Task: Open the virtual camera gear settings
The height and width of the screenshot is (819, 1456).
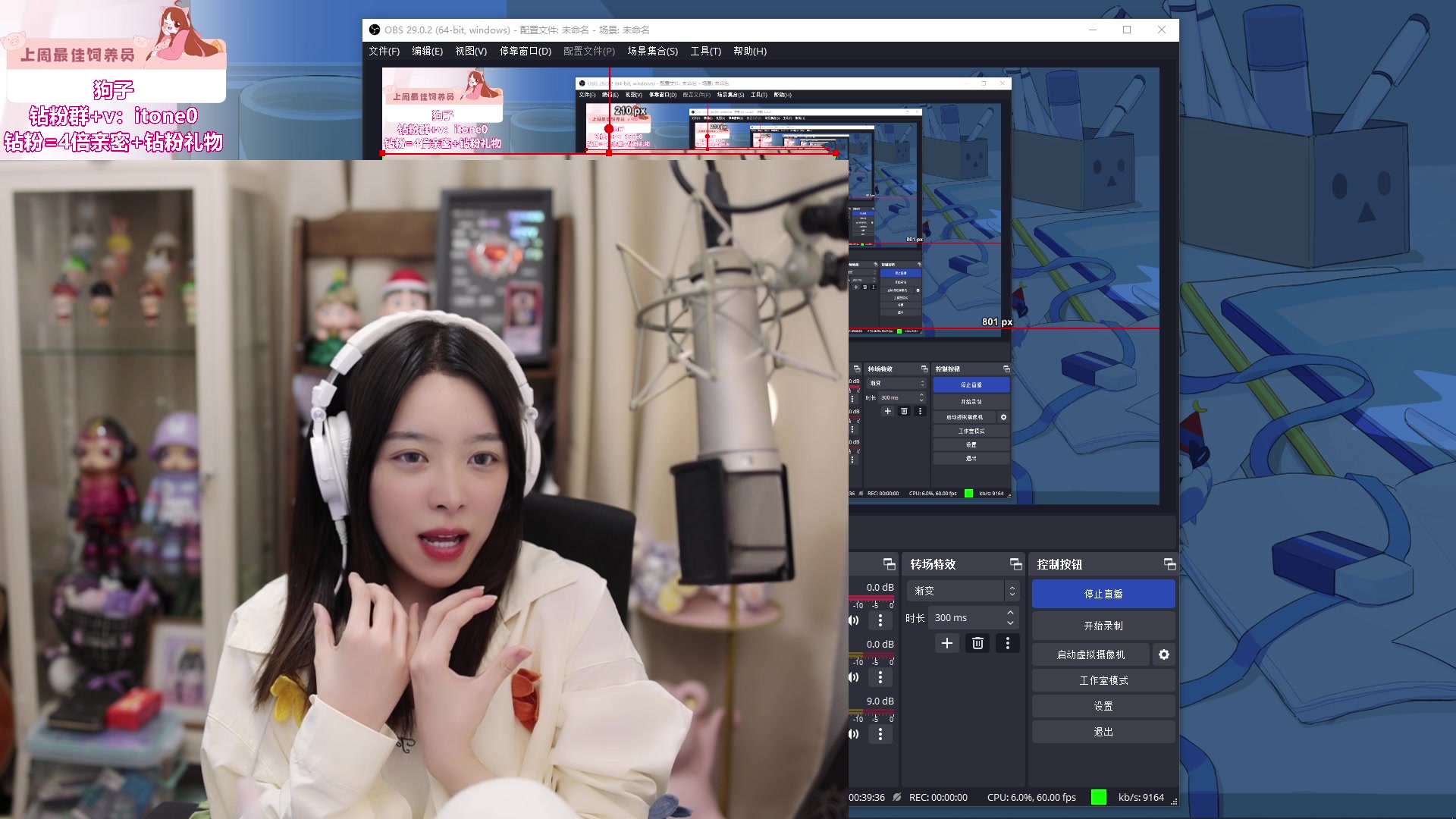Action: click(x=1164, y=654)
